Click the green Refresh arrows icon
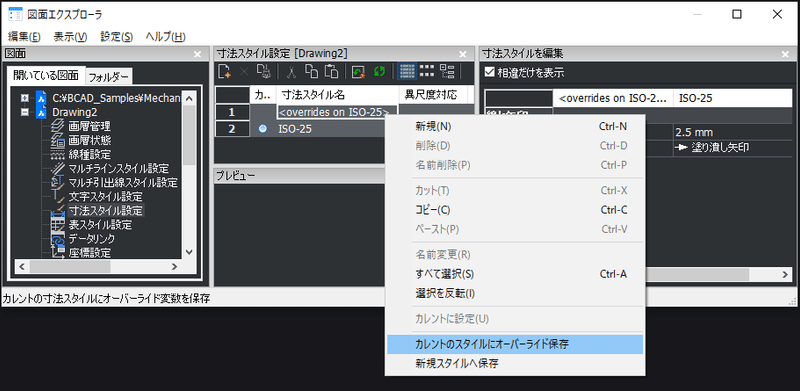Image resolution: width=800 pixels, height=391 pixels. tap(379, 72)
